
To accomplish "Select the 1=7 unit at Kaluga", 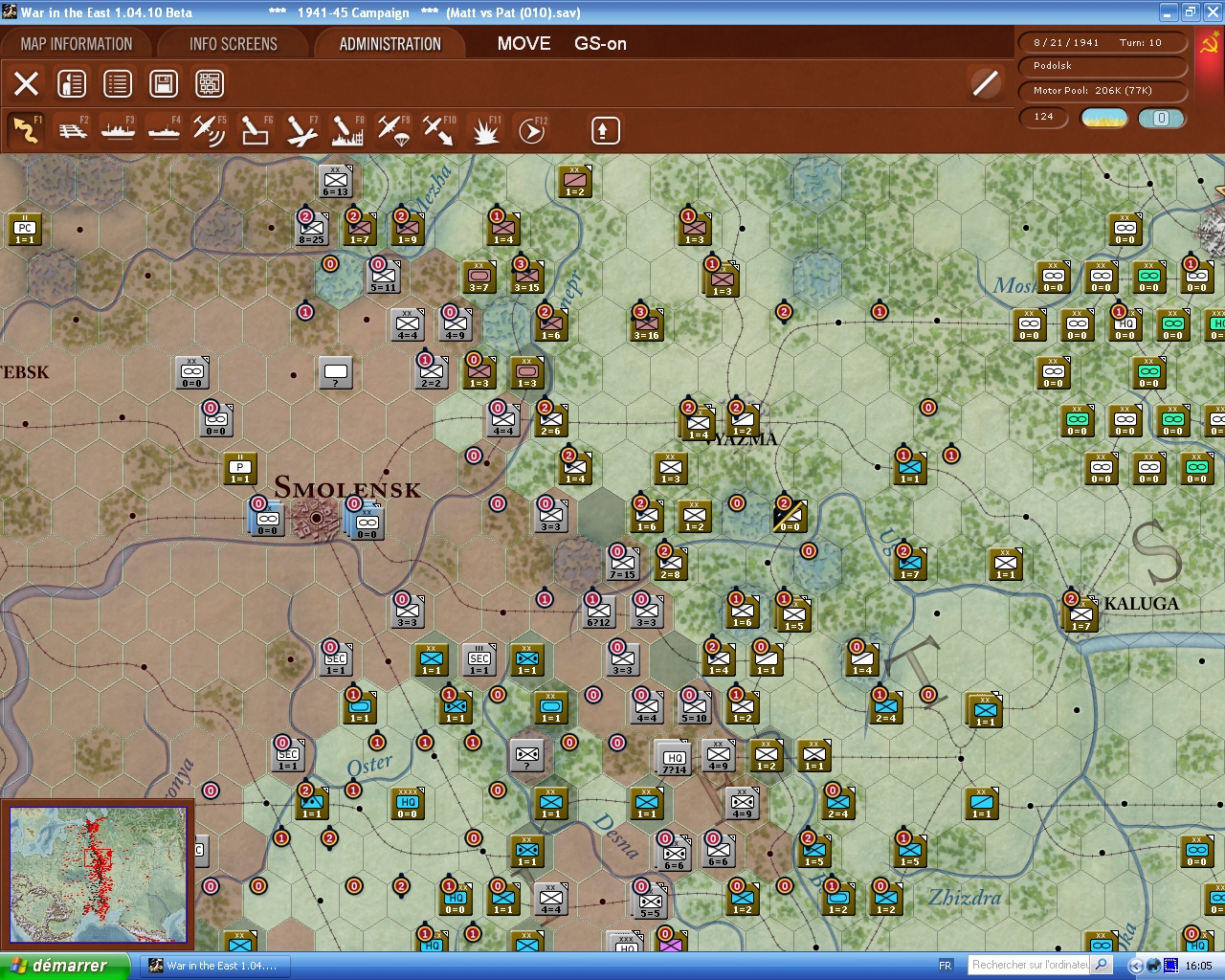I will (x=1080, y=615).
